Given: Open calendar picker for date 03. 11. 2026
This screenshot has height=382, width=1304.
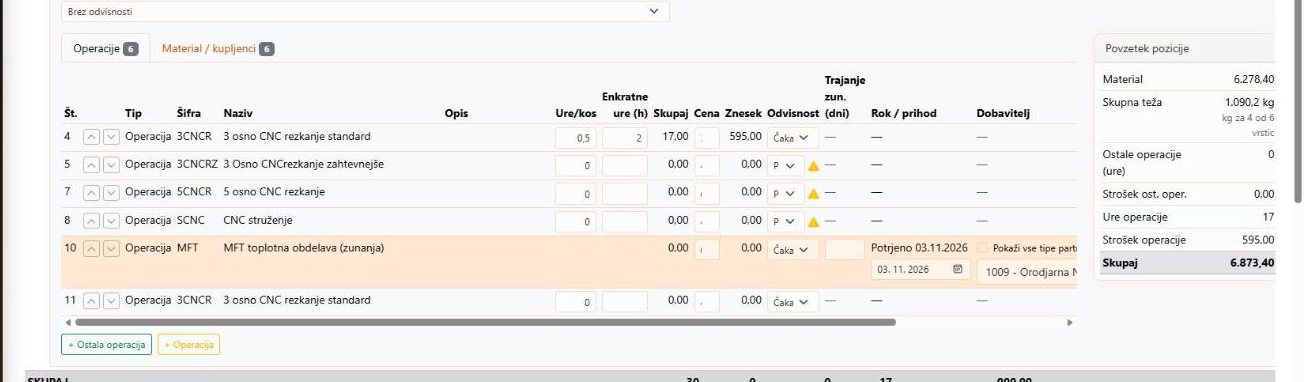Looking at the screenshot, I should (958, 270).
